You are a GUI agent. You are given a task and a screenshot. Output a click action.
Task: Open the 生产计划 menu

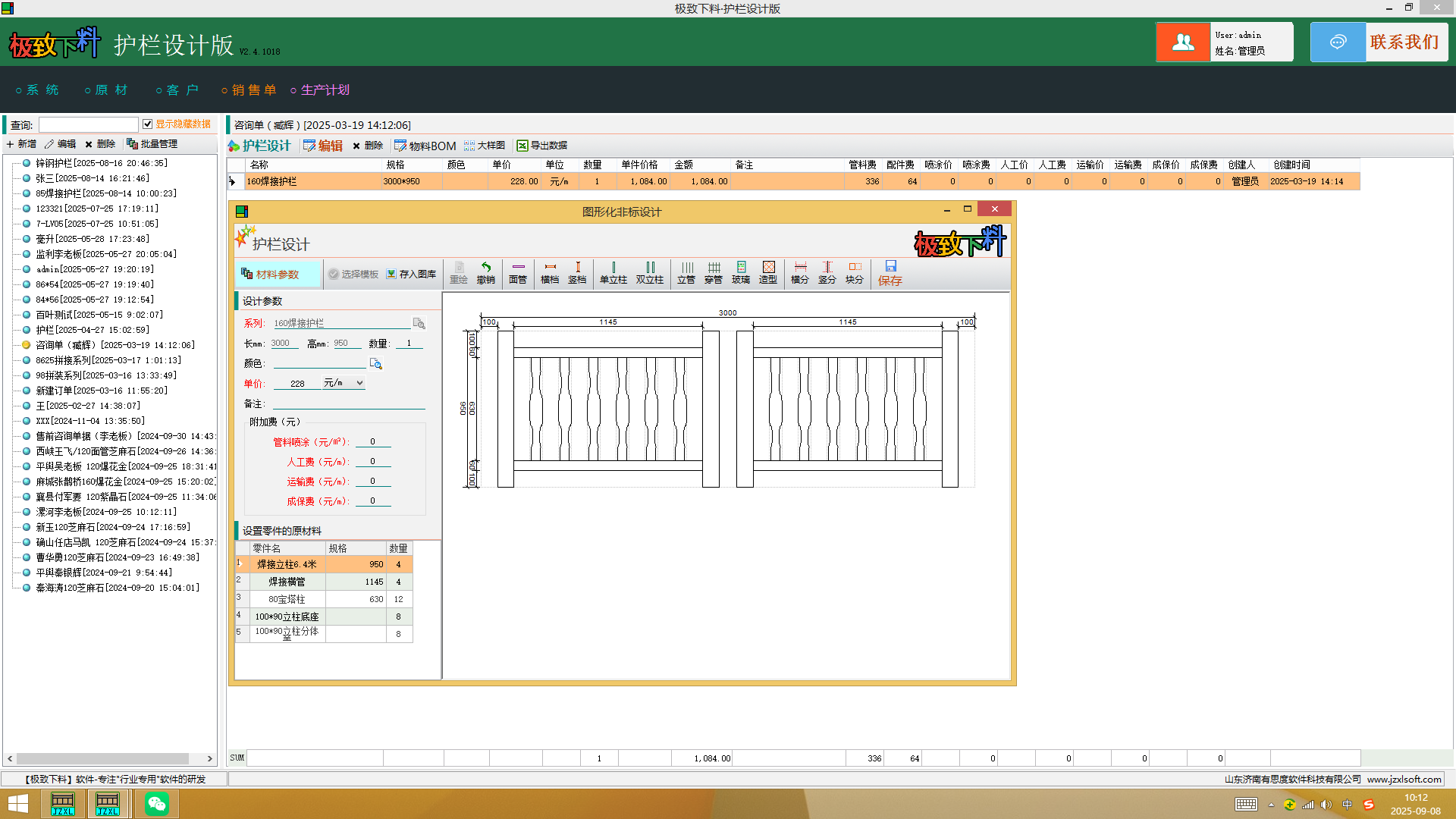320,90
